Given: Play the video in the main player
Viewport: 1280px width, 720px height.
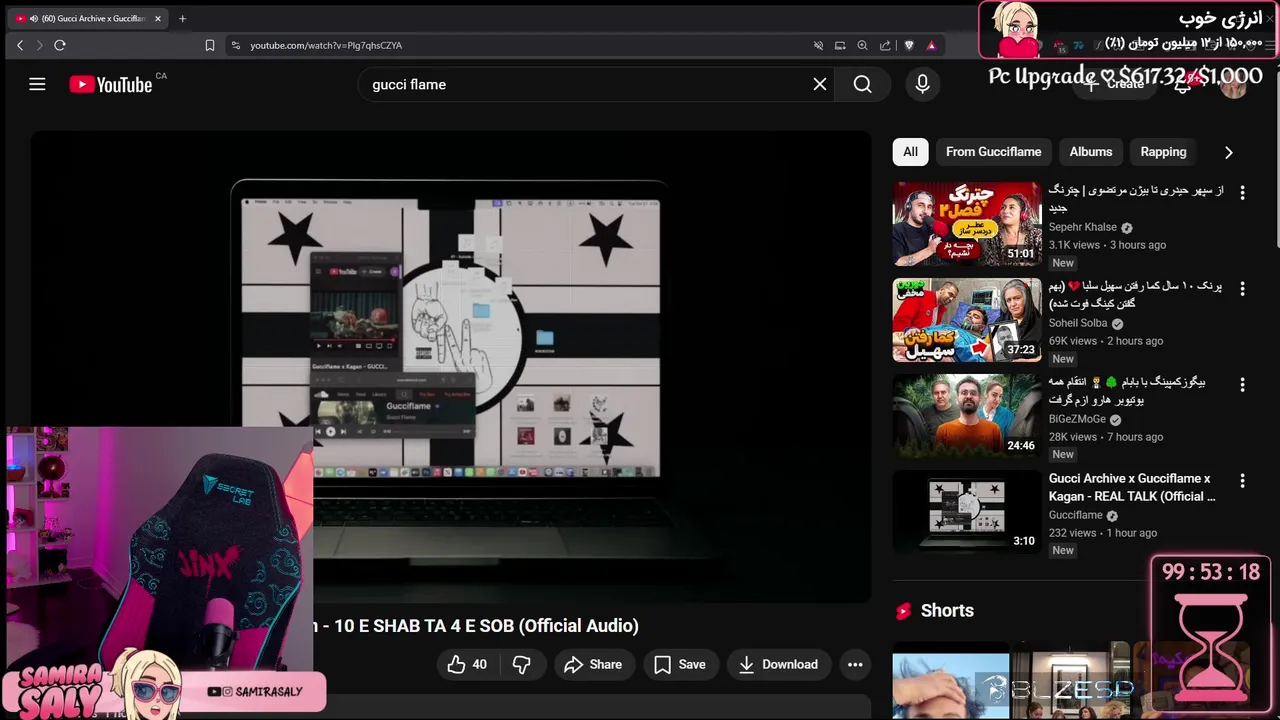Looking at the screenshot, I should [450, 367].
